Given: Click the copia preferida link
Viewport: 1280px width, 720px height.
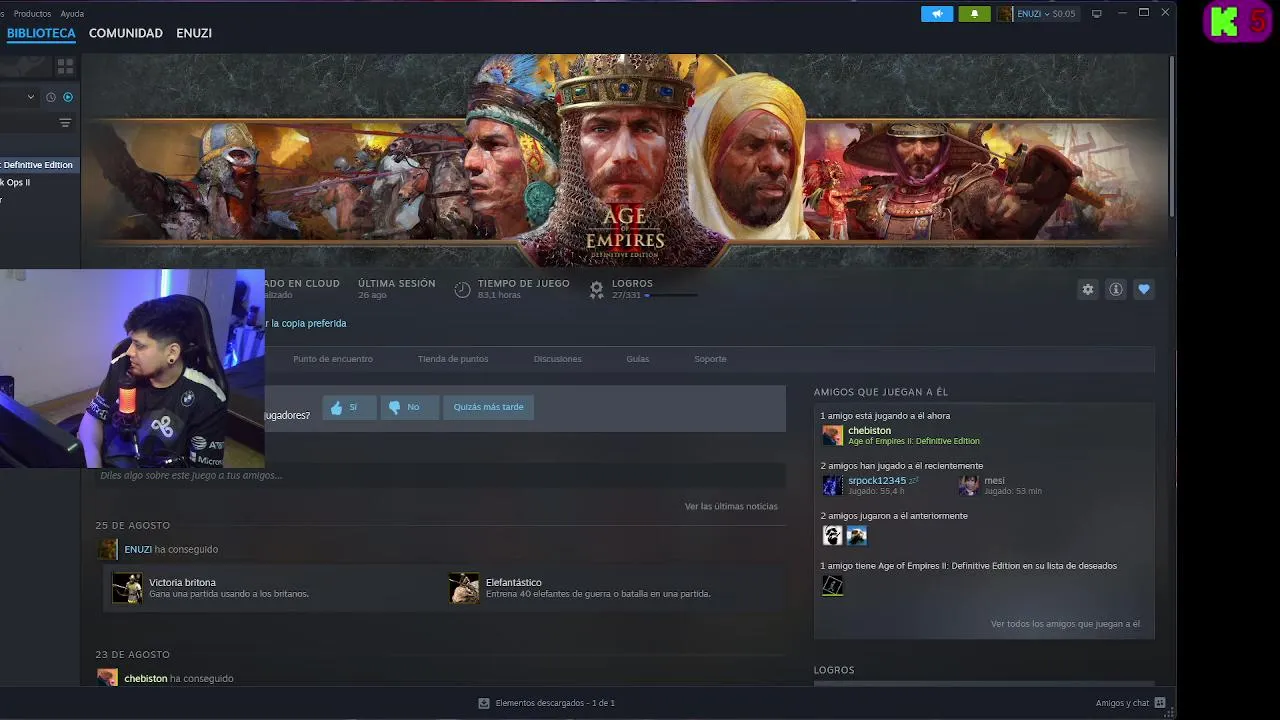Looking at the screenshot, I should point(308,323).
